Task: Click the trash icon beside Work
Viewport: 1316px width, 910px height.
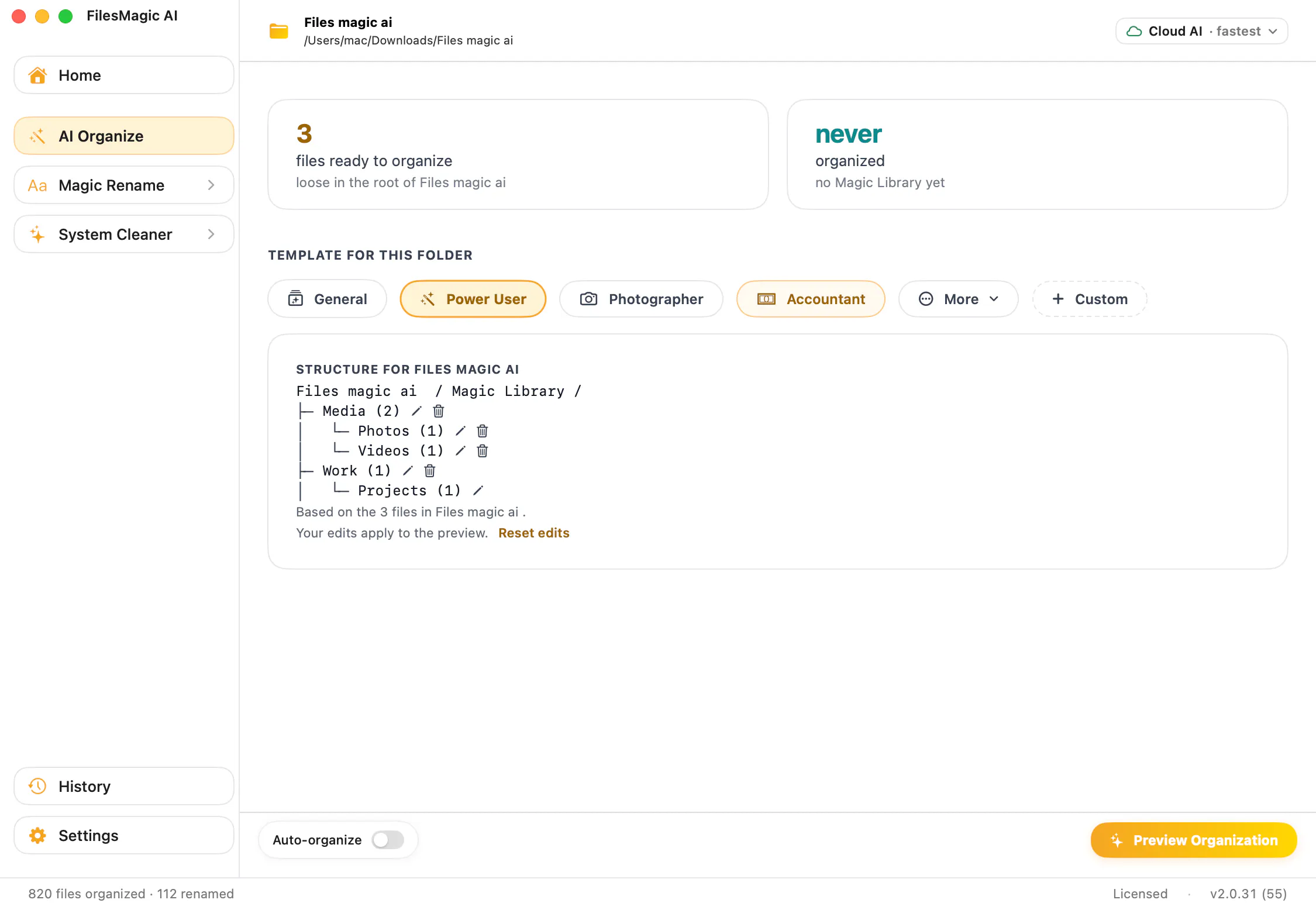Action: point(430,471)
